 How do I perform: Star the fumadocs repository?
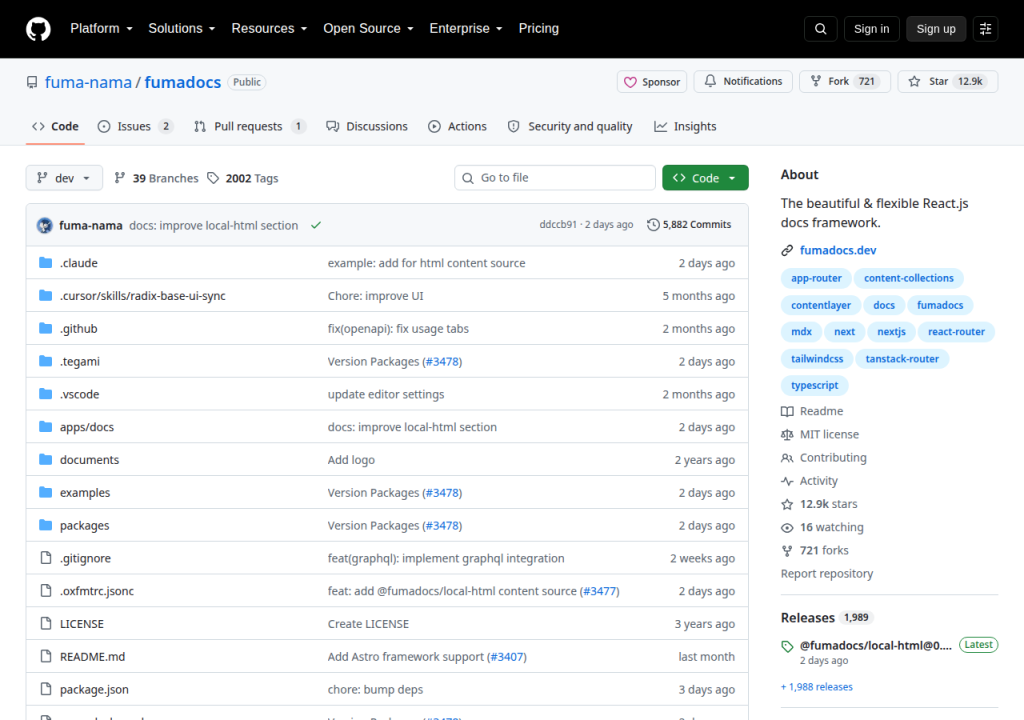[x=948, y=82]
